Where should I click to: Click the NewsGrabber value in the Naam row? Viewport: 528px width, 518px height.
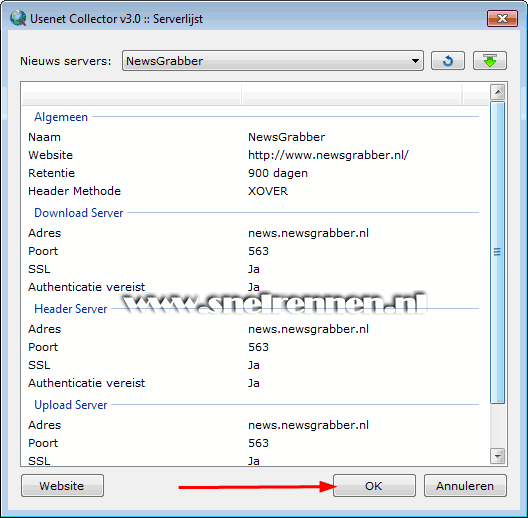(x=287, y=137)
